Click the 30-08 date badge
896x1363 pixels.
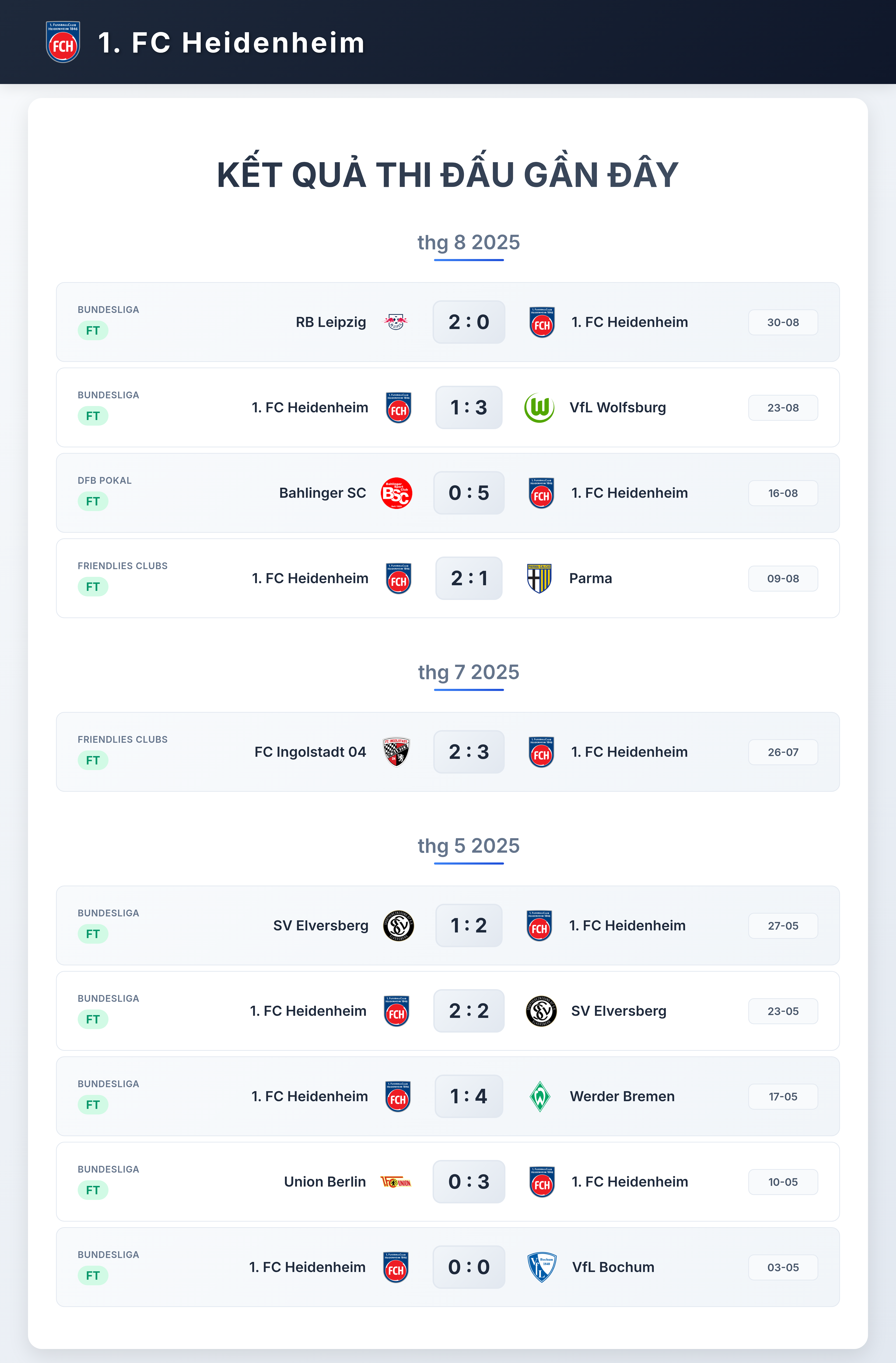(x=783, y=322)
